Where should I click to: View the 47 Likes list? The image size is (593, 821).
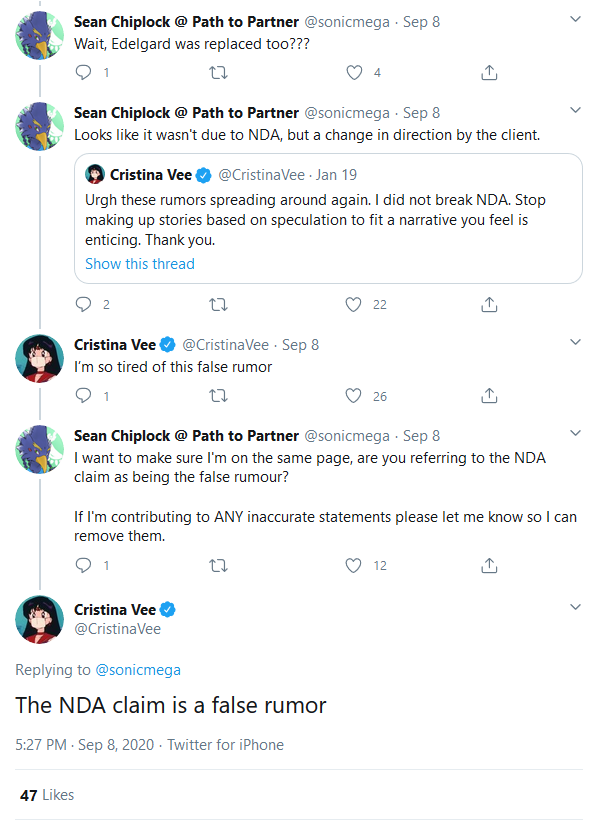tap(47, 795)
